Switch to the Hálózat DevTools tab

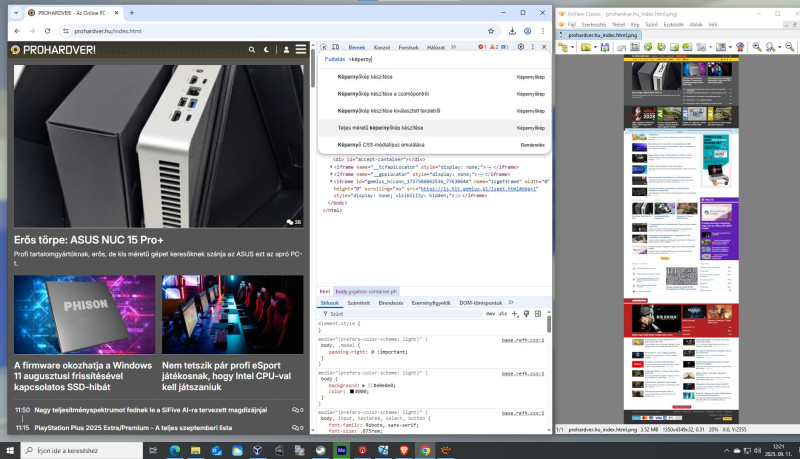pyautogui.click(x=436, y=47)
